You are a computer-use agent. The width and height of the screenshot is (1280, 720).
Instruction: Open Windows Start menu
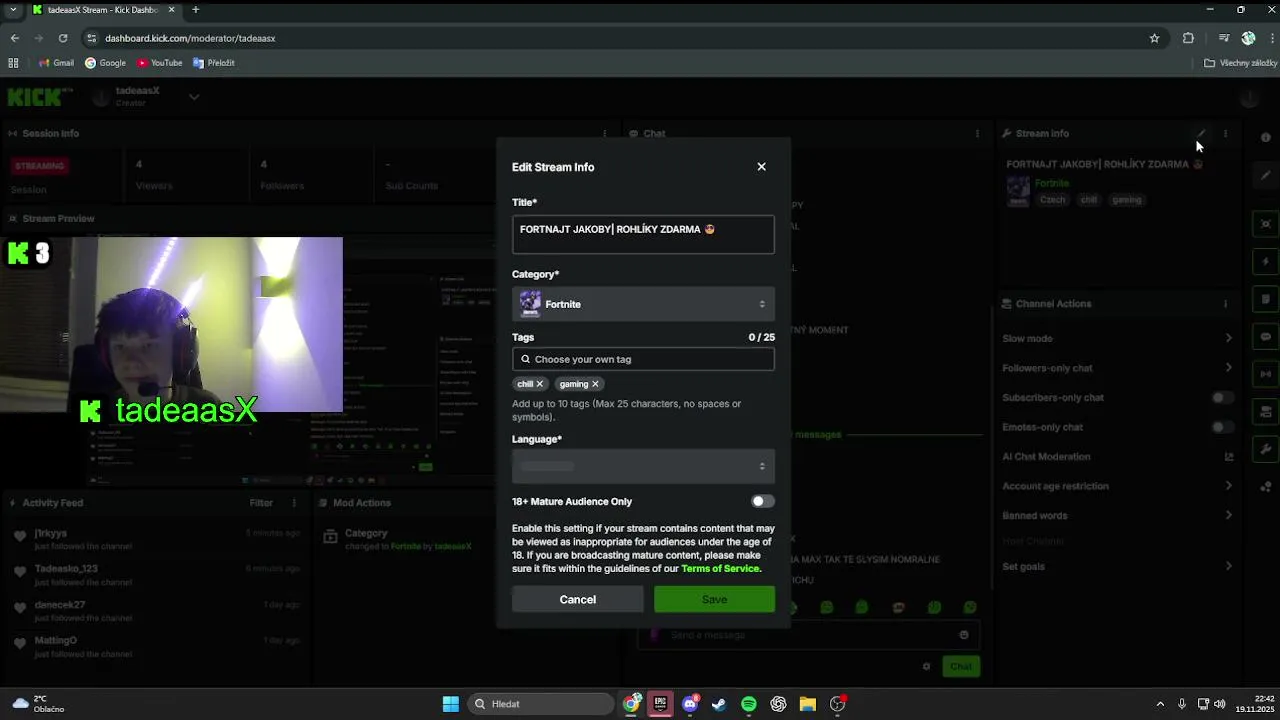pos(450,704)
